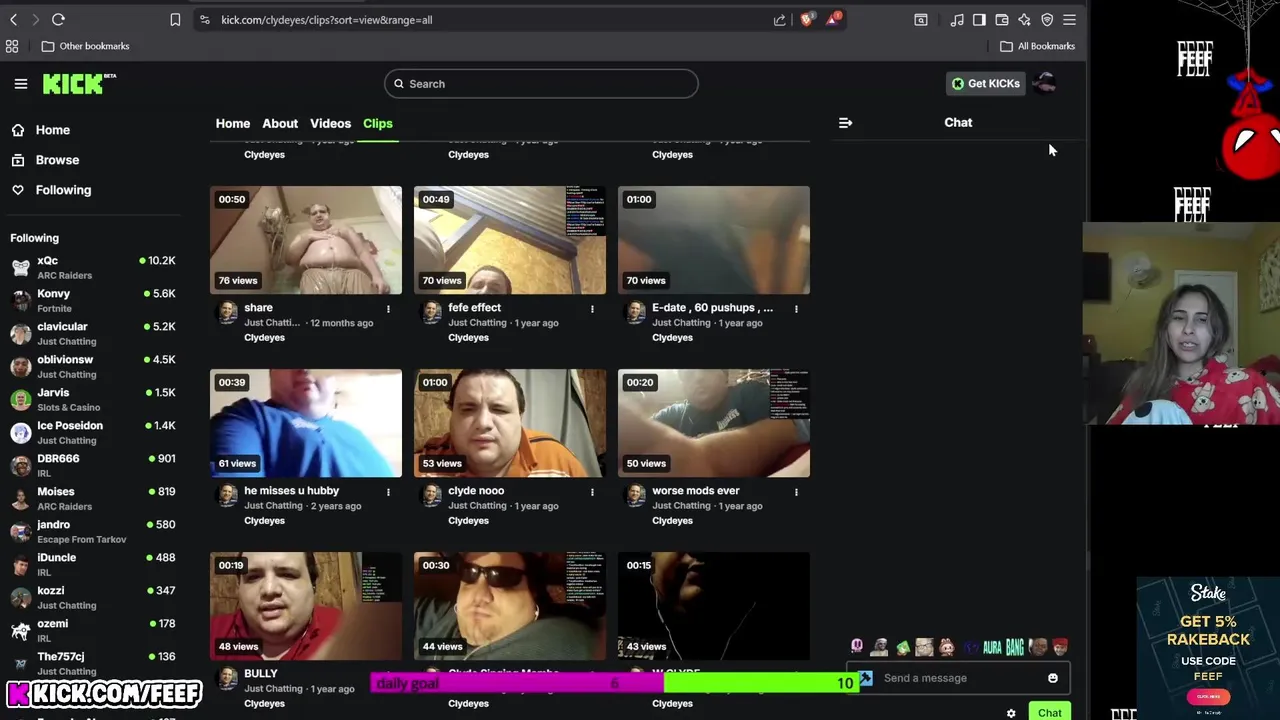Screen dimensions: 1280x720
Task: Play the 'worse mods ever' clip thumbnail
Action: coord(714,423)
